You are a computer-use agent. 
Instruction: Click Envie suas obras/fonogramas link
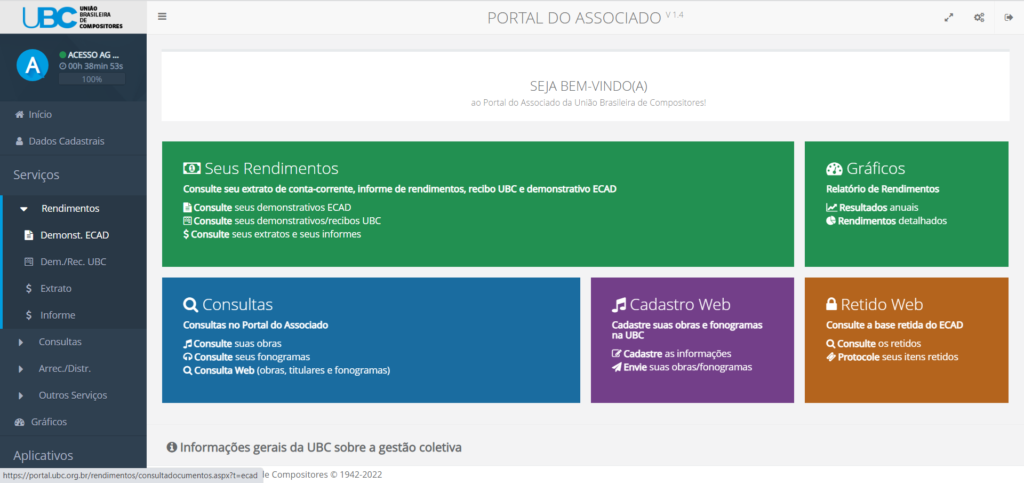[682, 367]
